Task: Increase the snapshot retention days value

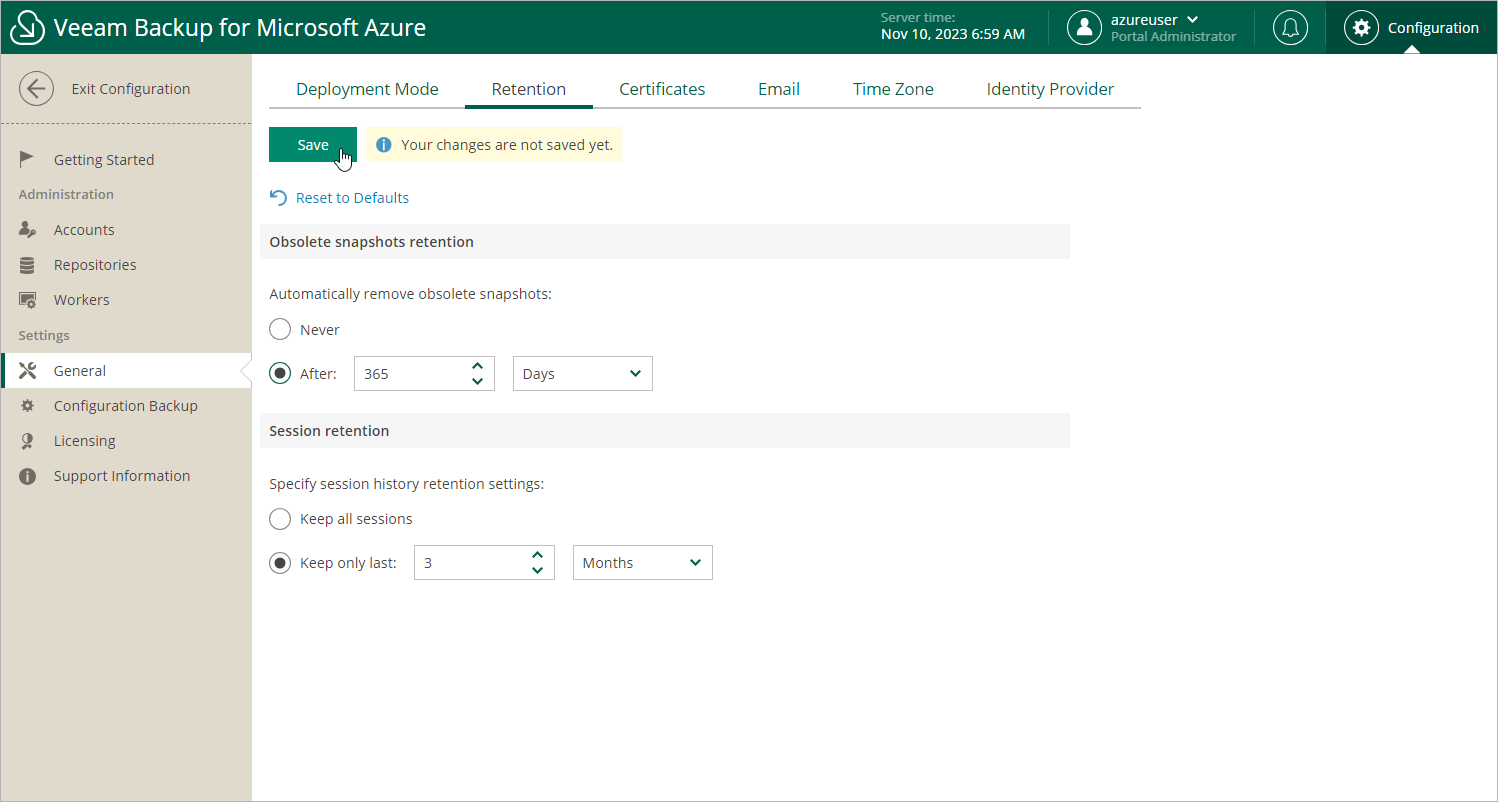Action: click(477, 367)
